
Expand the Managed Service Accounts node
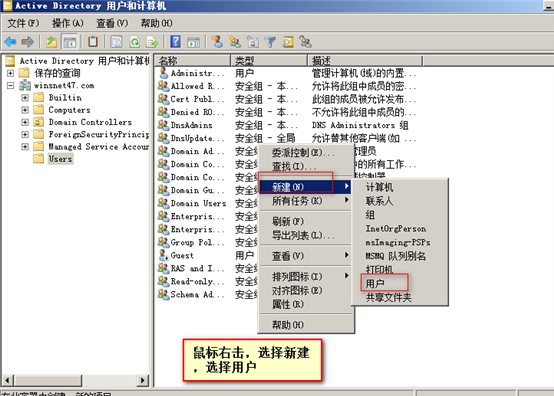(x=25, y=147)
